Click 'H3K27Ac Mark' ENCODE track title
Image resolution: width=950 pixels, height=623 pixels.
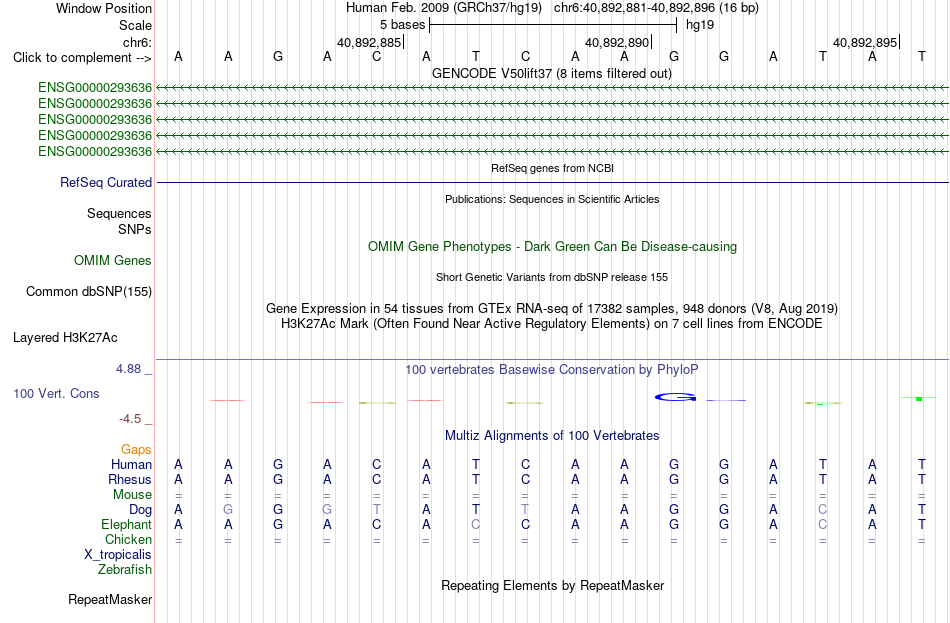click(552, 324)
